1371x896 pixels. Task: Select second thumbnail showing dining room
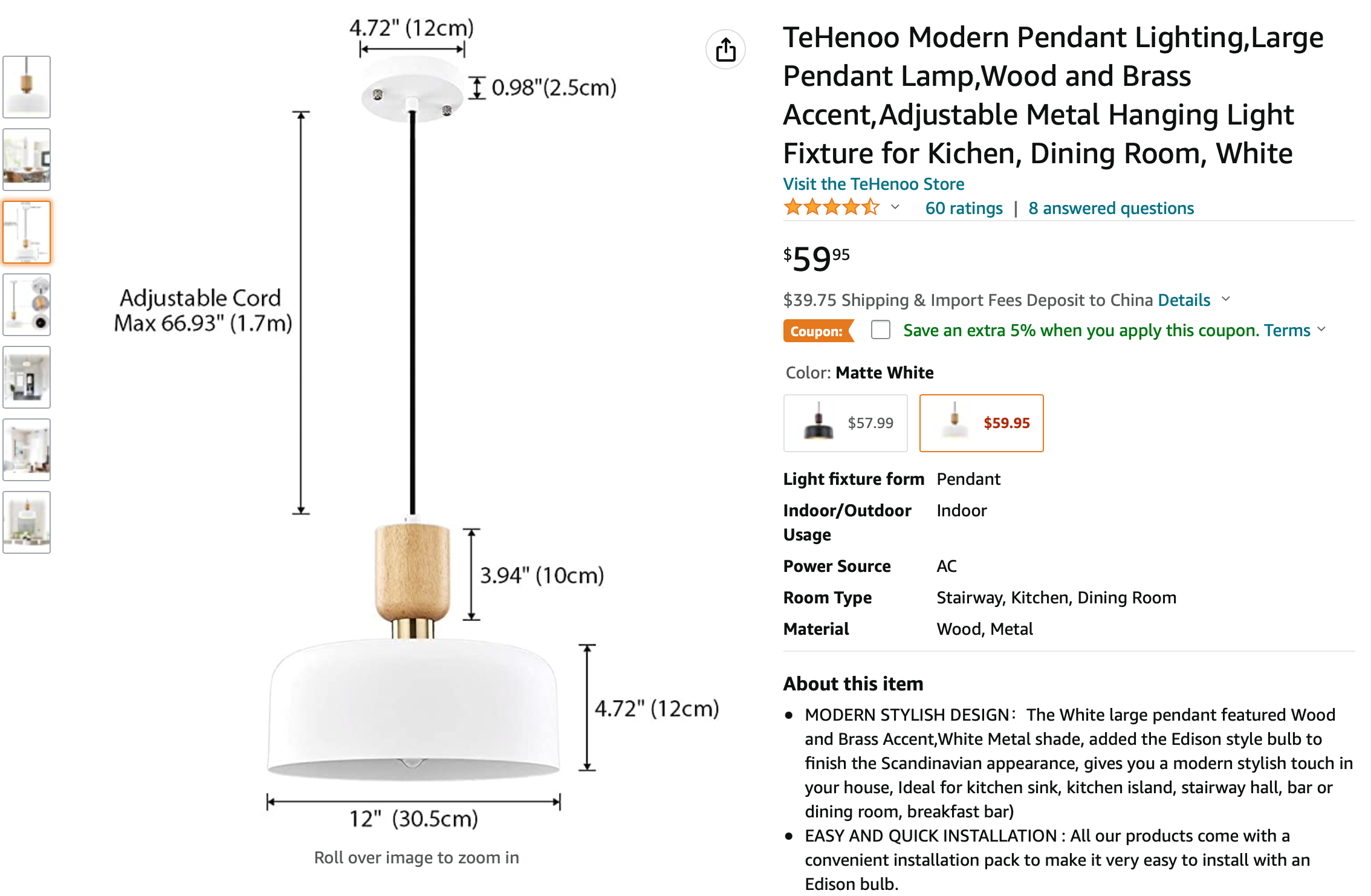(x=27, y=160)
